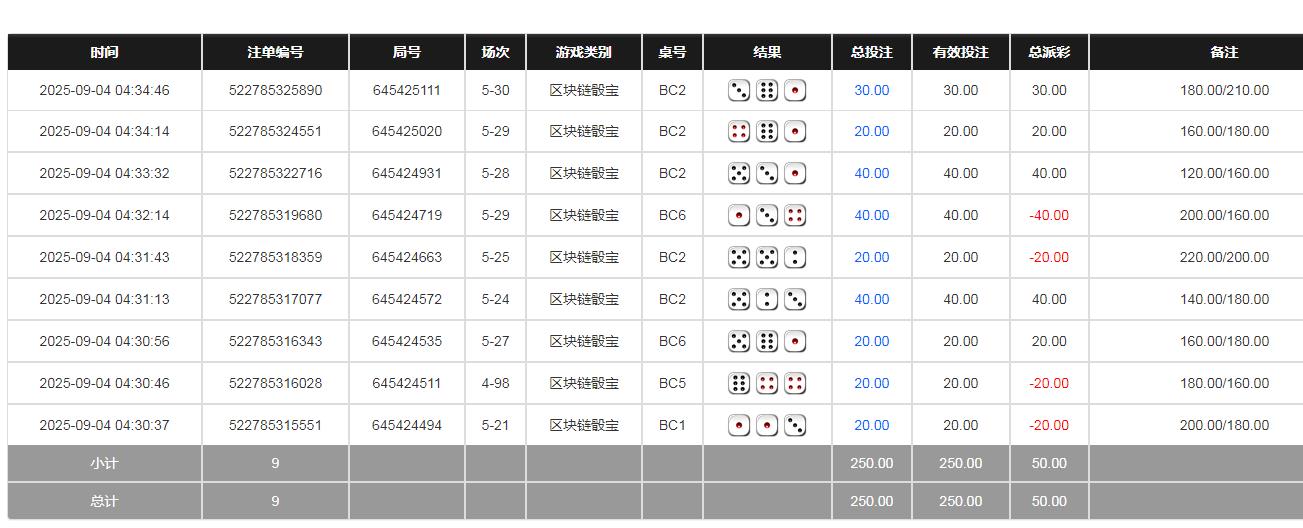The height and width of the screenshot is (528, 1303).
Task: Click dice result icons for round 645424535
Action: pyautogui.click(x=767, y=341)
